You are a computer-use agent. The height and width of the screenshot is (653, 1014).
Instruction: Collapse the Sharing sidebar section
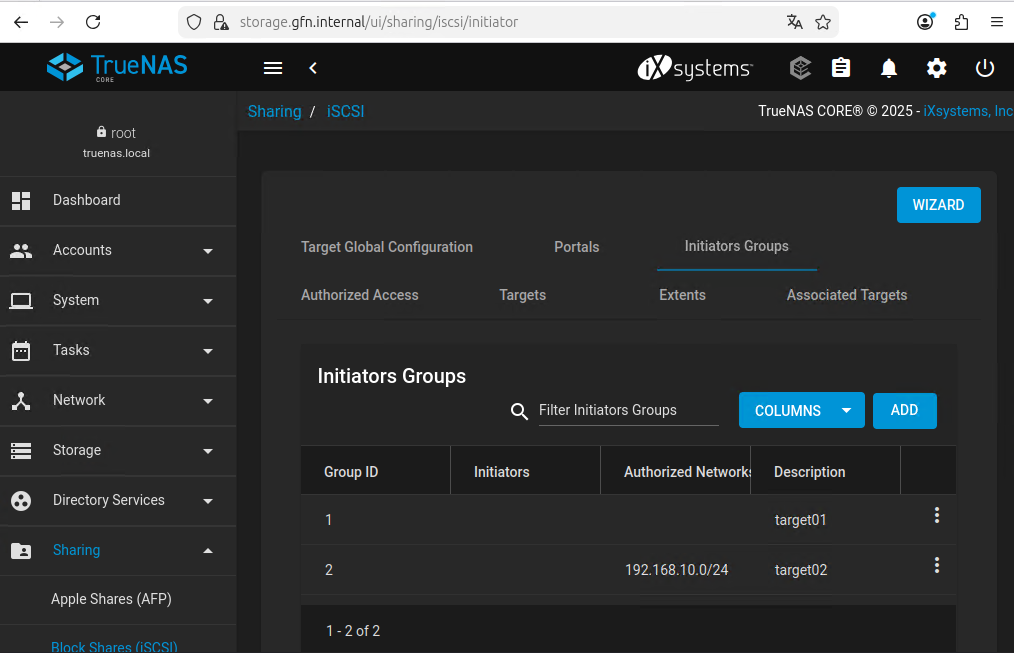tap(118, 550)
